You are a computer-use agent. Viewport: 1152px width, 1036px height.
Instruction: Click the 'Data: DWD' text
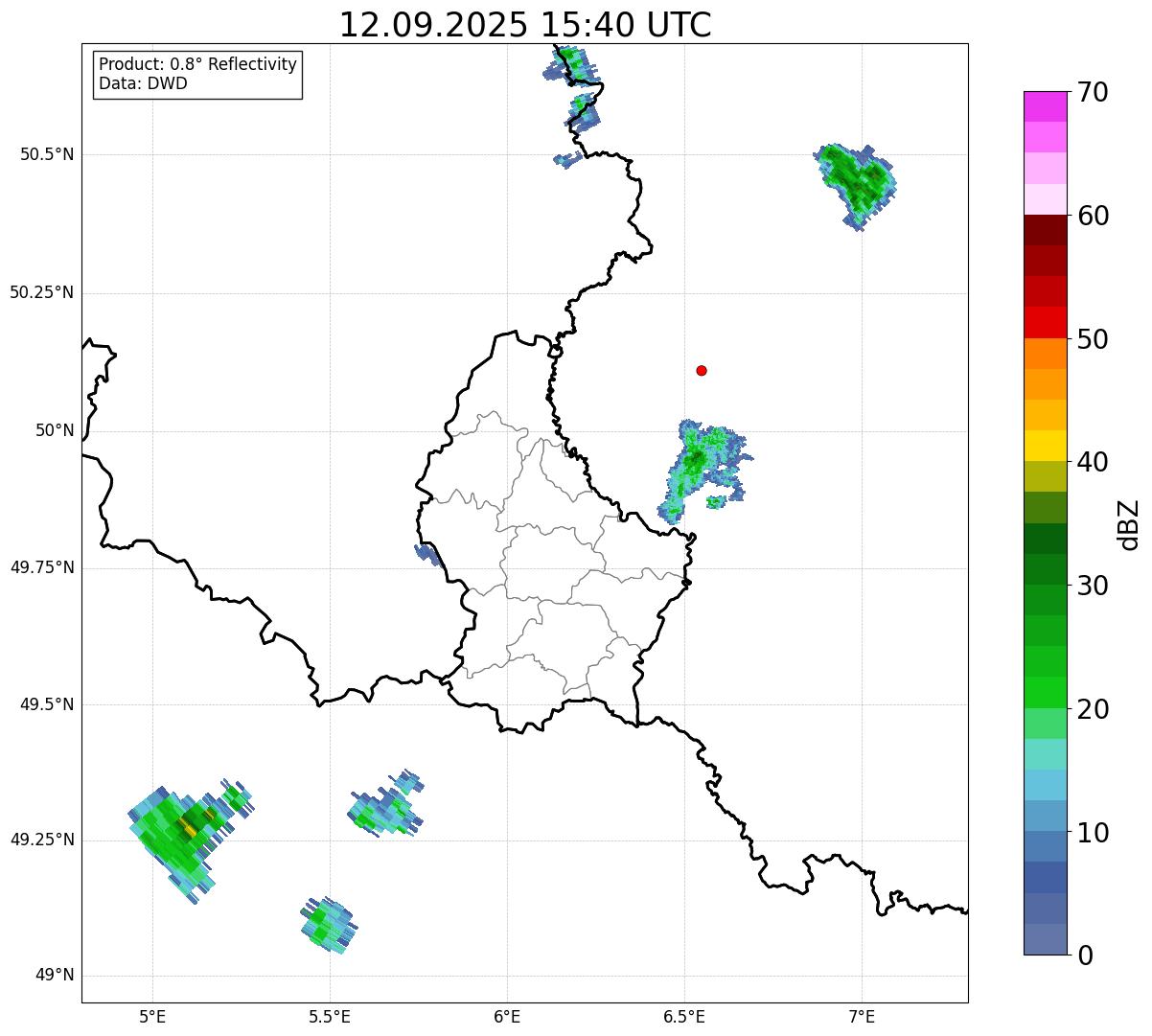point(143,83)
